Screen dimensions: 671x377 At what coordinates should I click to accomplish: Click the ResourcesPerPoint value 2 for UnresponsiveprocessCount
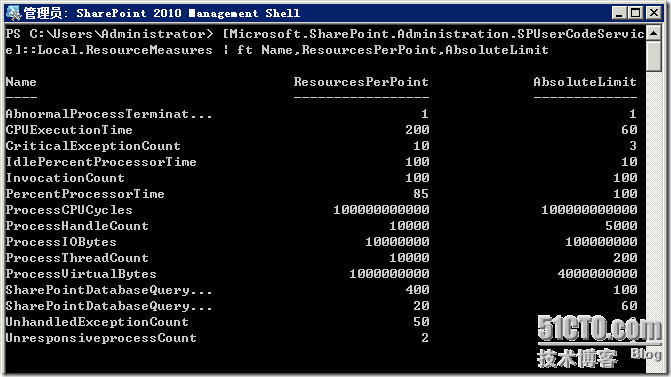pyautogui.click(x=425, y=338)
